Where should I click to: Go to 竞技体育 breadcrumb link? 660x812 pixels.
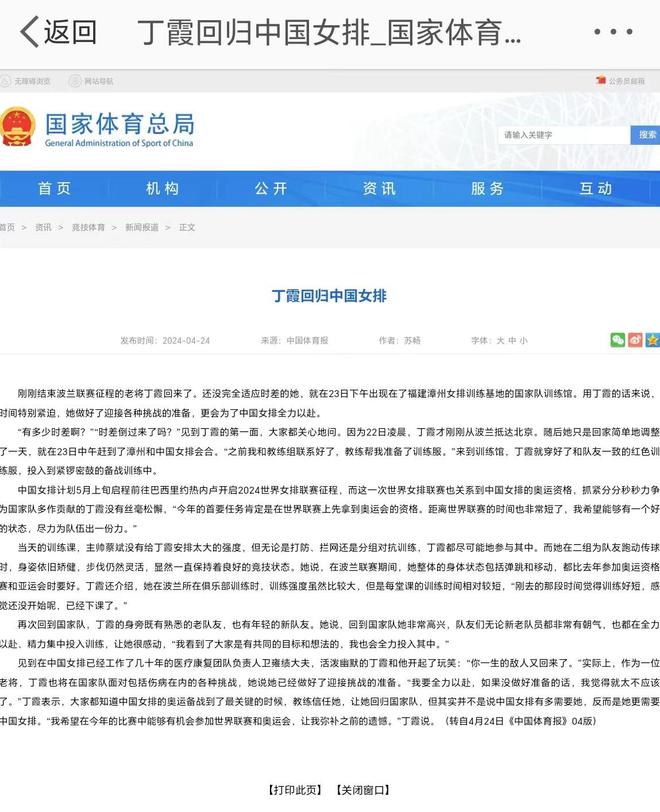tap(88, 228)
